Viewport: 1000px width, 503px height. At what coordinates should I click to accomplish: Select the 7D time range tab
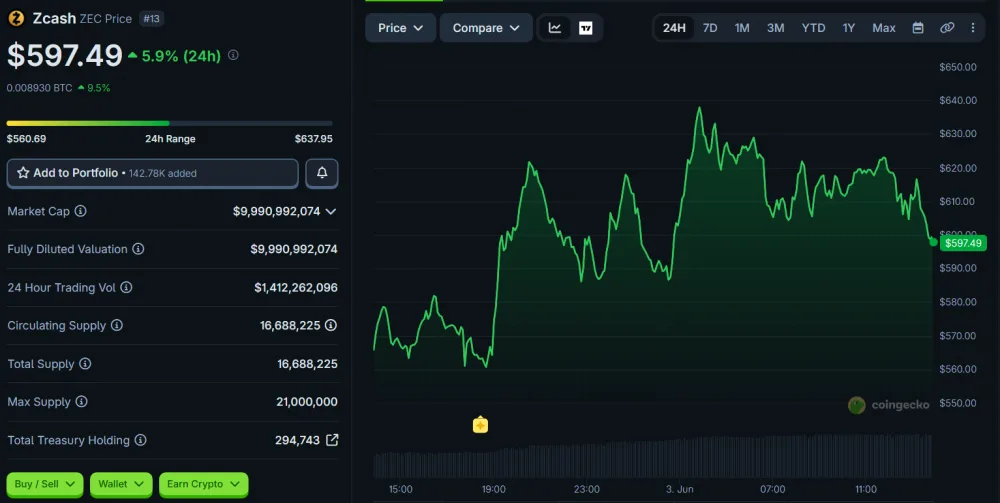click(710, 28)
